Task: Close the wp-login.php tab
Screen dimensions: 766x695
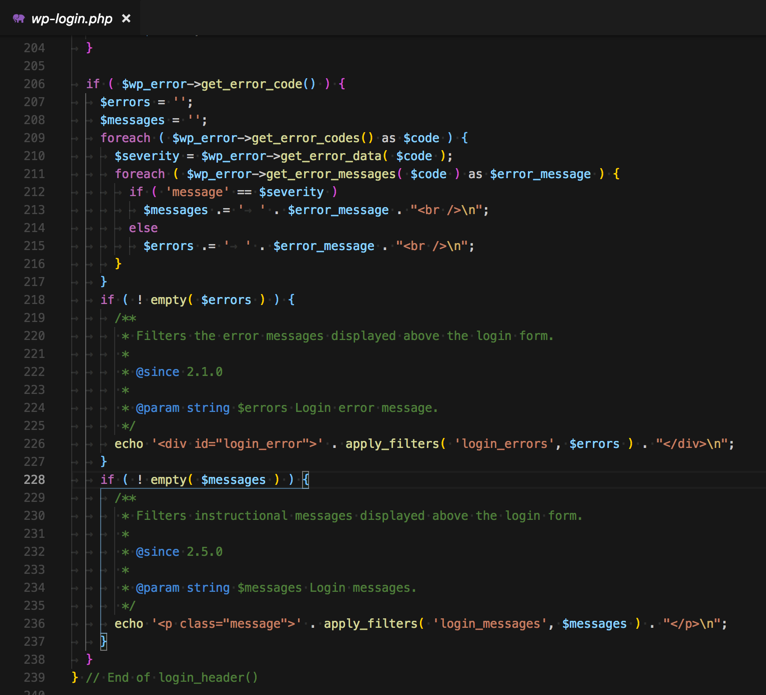Action: 126,19
